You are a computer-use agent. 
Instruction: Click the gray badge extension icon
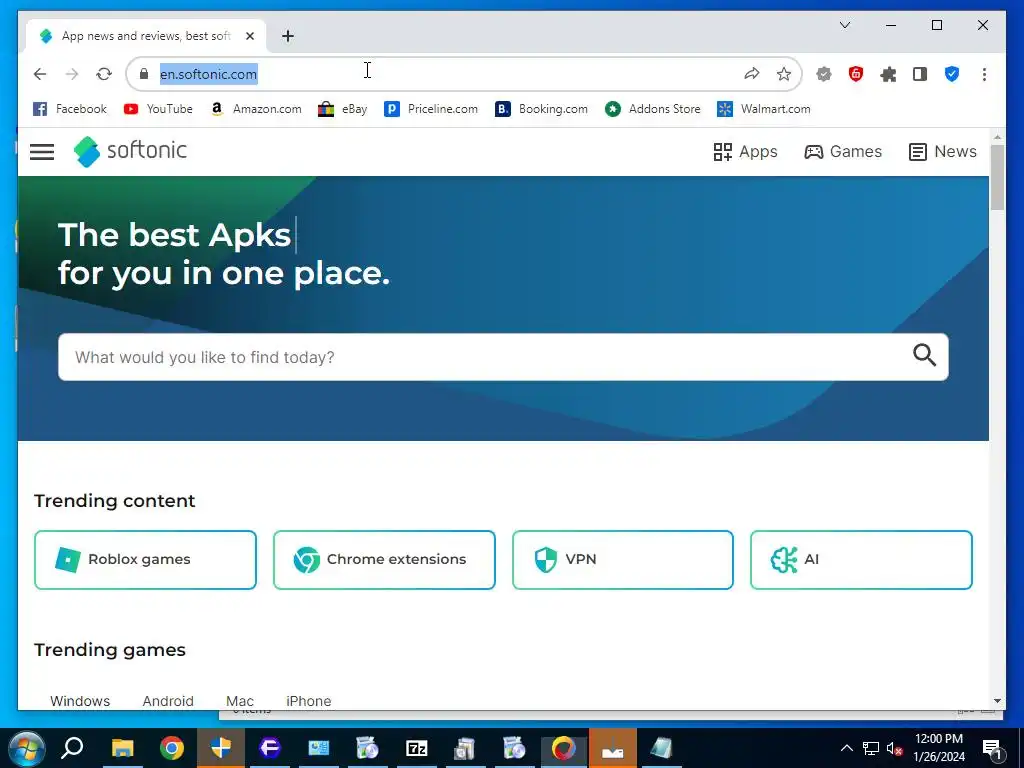(824, 74)
